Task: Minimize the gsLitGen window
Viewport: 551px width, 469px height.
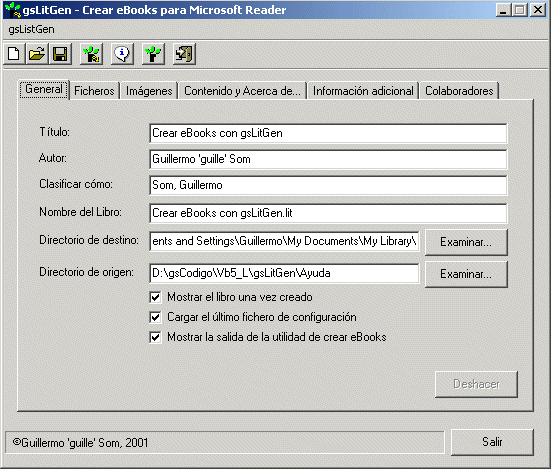Action: point(503,10)
